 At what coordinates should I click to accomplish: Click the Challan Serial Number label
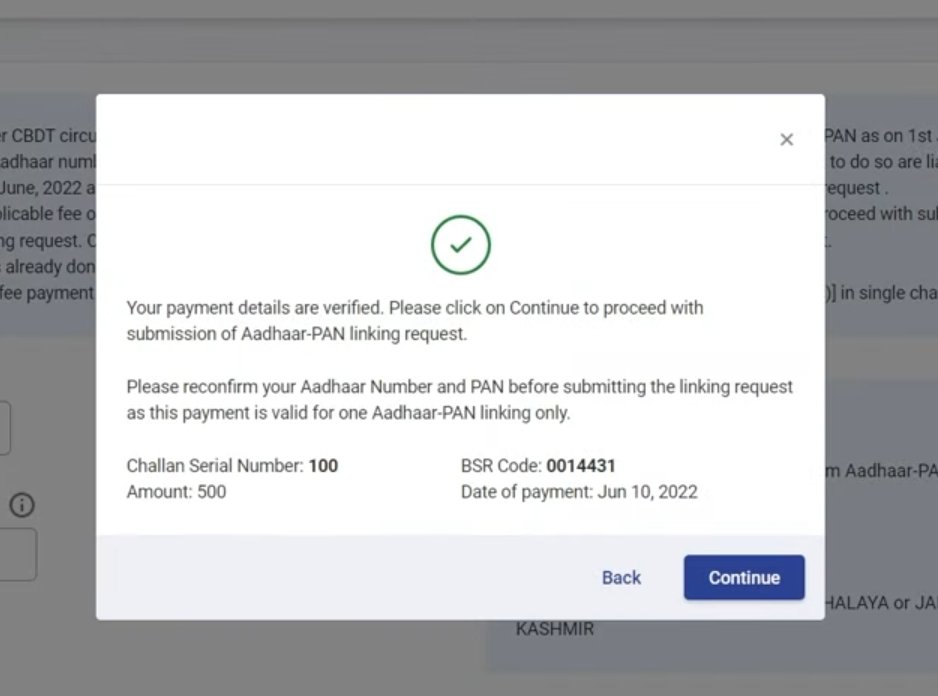tap(215, 466)
